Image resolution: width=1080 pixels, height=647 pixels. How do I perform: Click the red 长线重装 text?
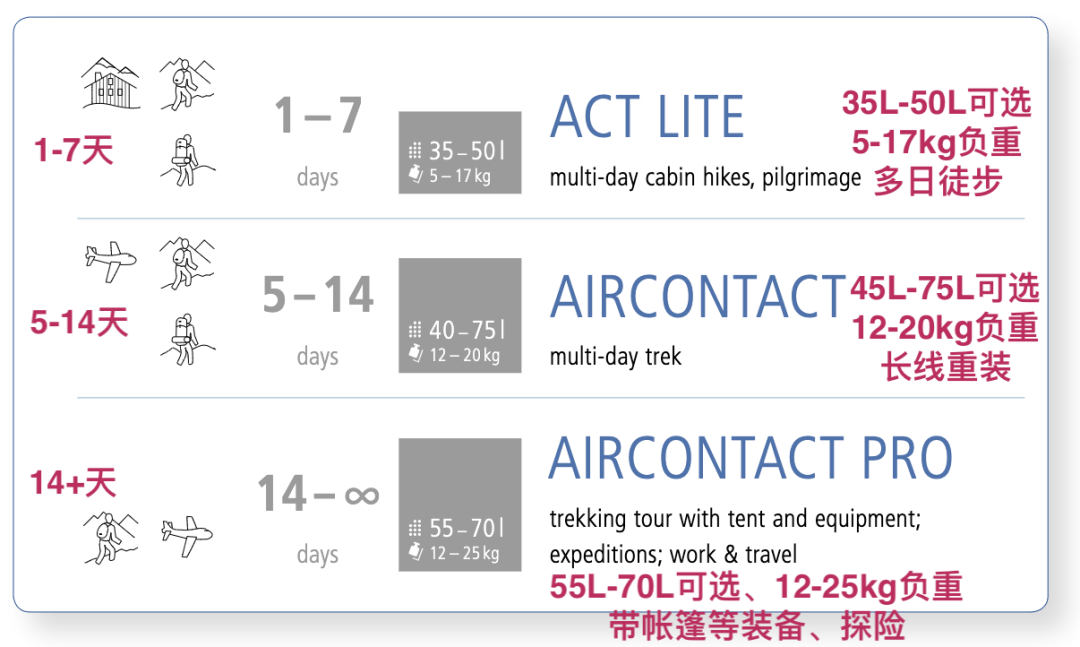click(x=945, y=367)
